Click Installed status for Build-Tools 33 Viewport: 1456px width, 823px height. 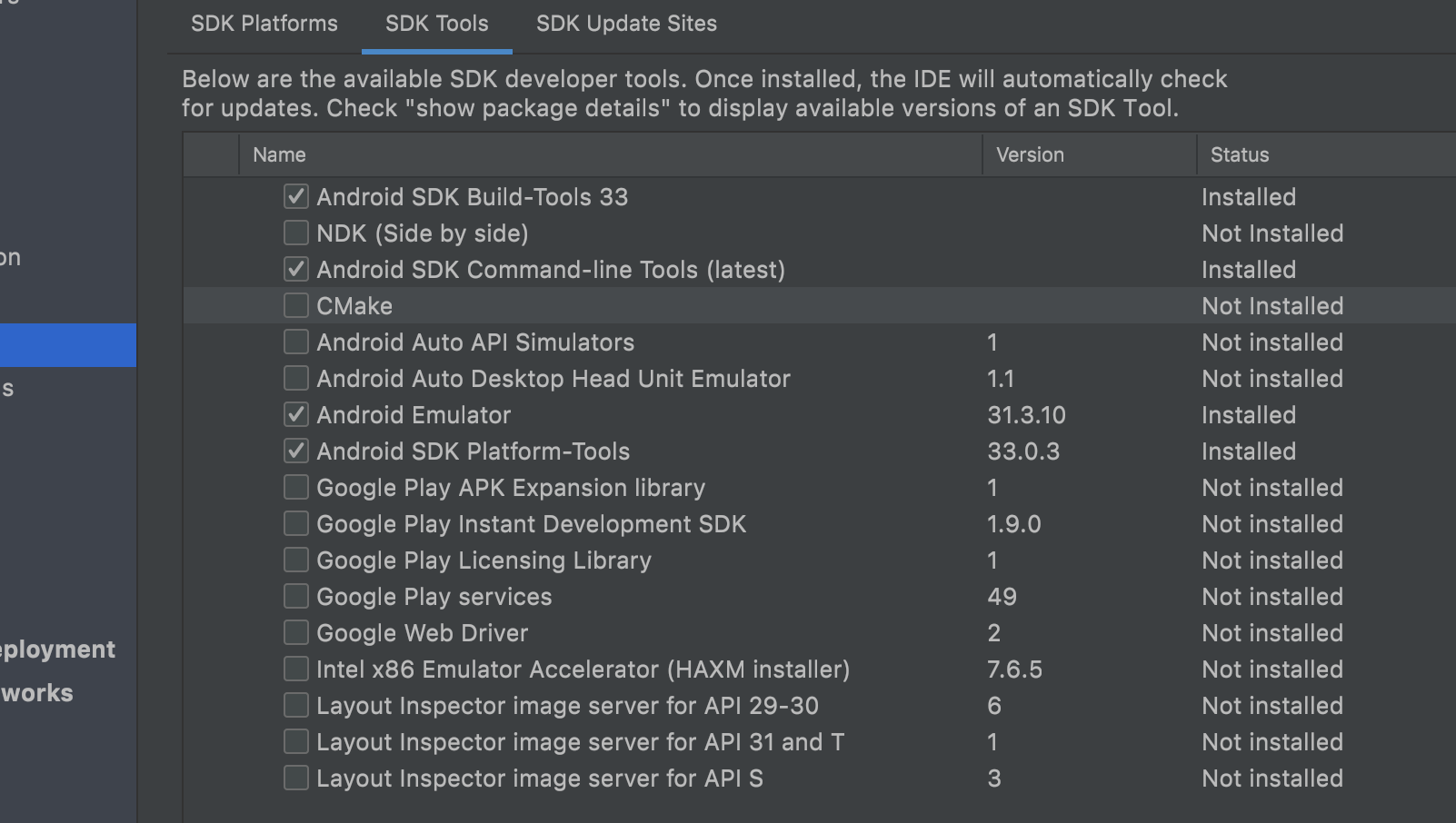click(x=1249, y=197)
